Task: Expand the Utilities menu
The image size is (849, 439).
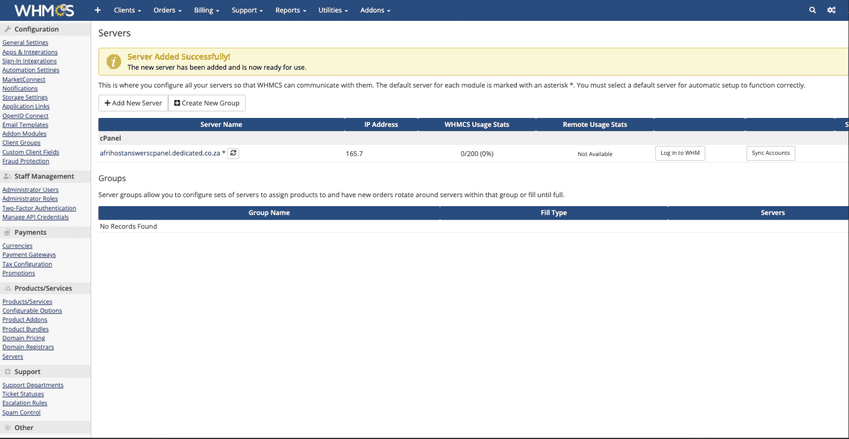Action: coord(333,10)
